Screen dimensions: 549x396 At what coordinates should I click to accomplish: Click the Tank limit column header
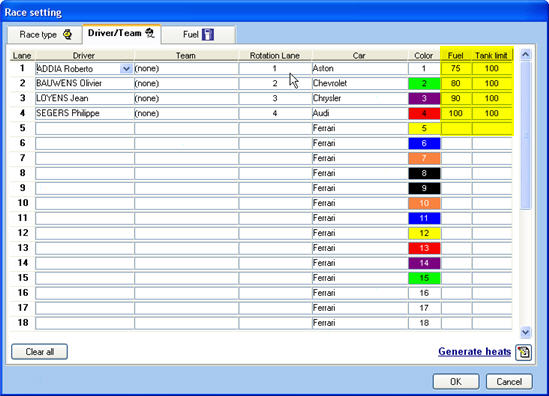(492, 55)
